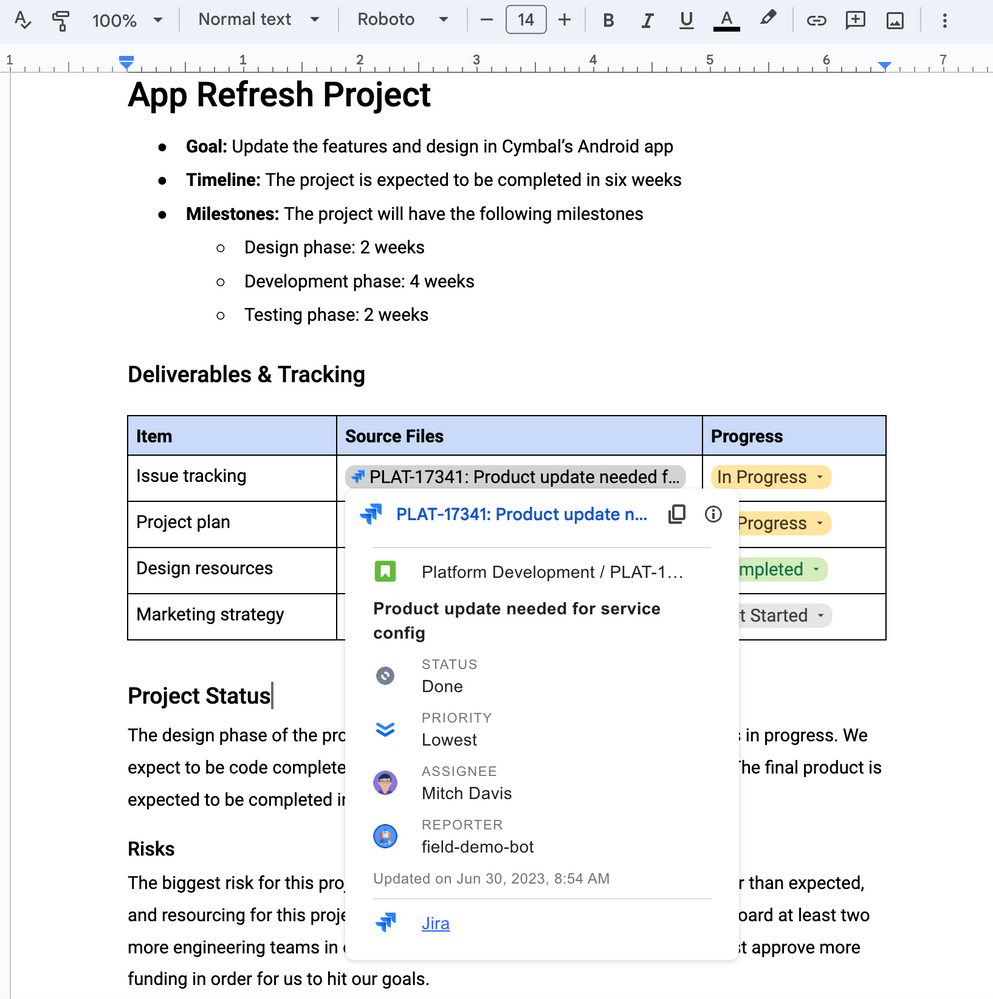
Task: Copy the Jira link with the copy icon
Action: 676,514
